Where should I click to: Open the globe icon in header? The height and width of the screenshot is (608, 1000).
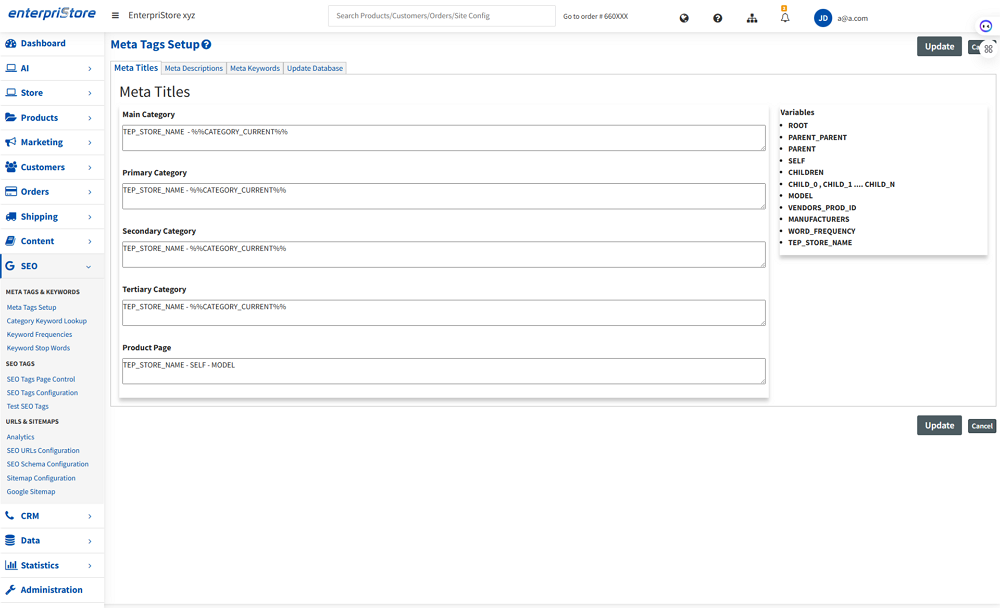pos(684,18)
